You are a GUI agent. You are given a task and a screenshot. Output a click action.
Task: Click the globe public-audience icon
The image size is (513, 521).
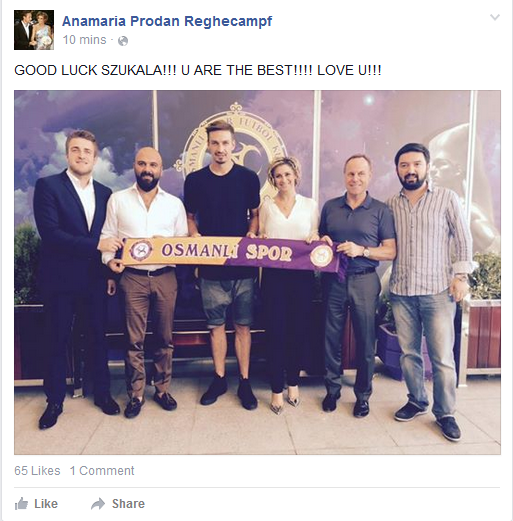point(123,41)
